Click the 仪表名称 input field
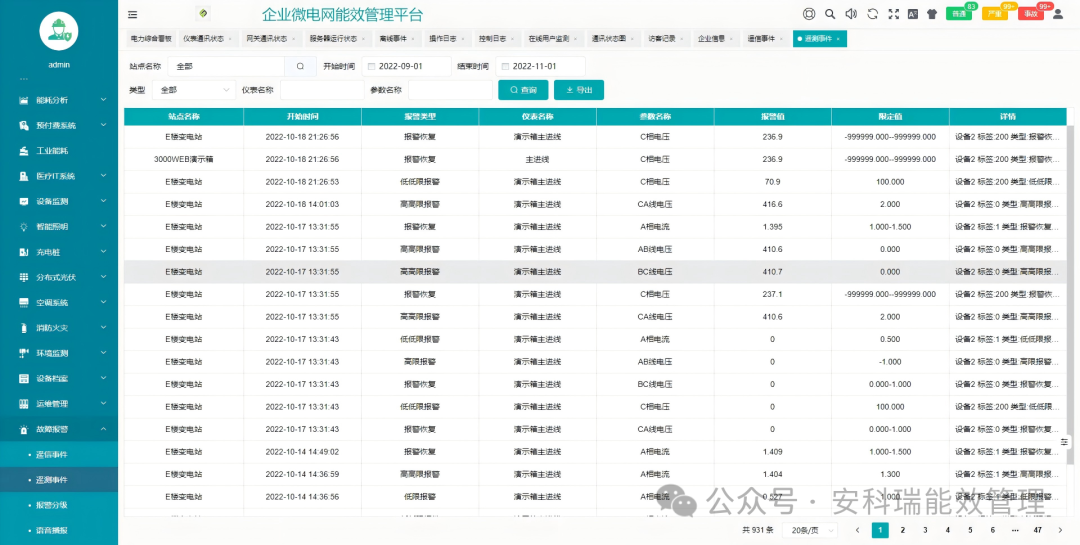The height and width of the screenshot is (545, 1080). pyautogui.click(x=322, y=90)
